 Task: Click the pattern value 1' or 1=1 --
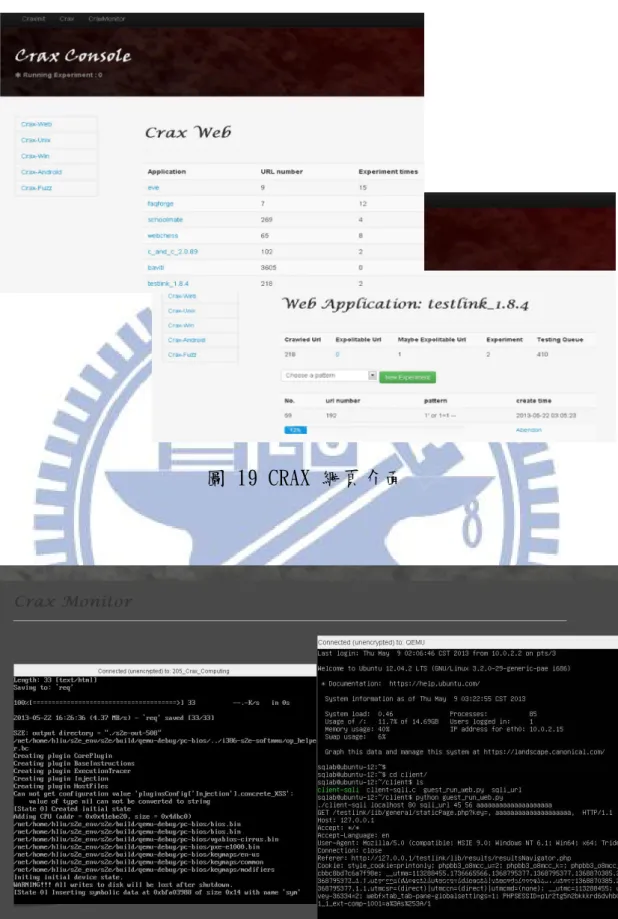[440, 416]
